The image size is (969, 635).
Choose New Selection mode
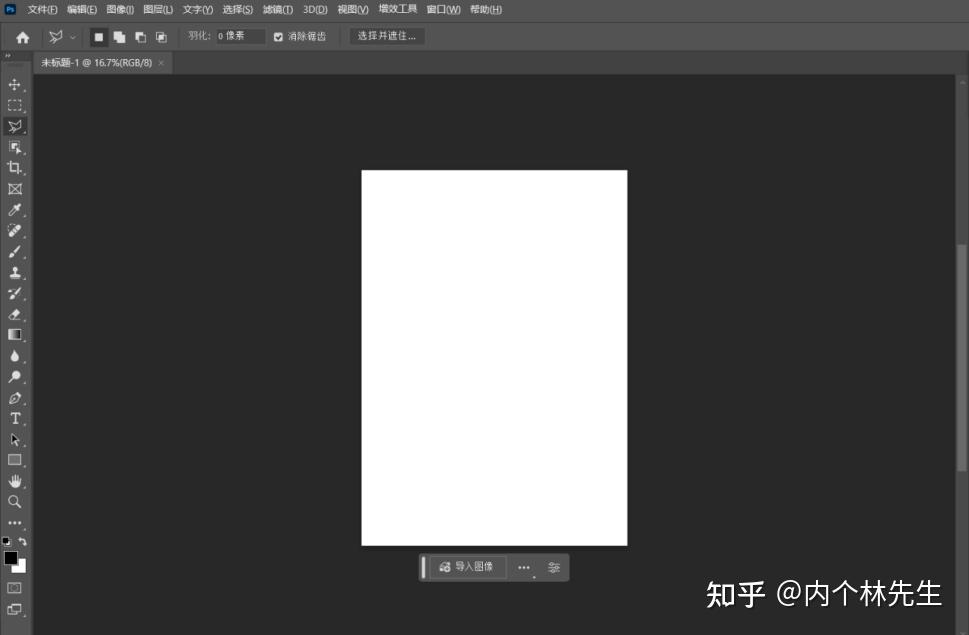click(98, 37)
